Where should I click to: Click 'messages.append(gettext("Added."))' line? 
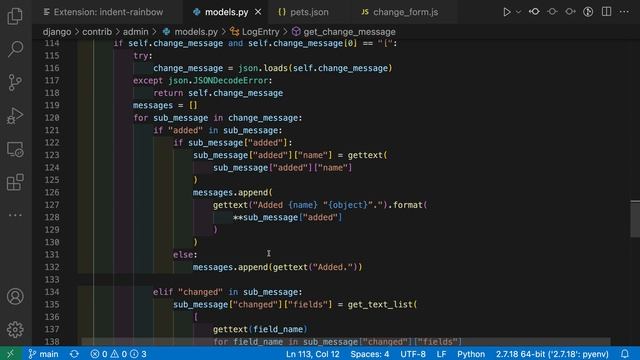[x=278, y=267]
